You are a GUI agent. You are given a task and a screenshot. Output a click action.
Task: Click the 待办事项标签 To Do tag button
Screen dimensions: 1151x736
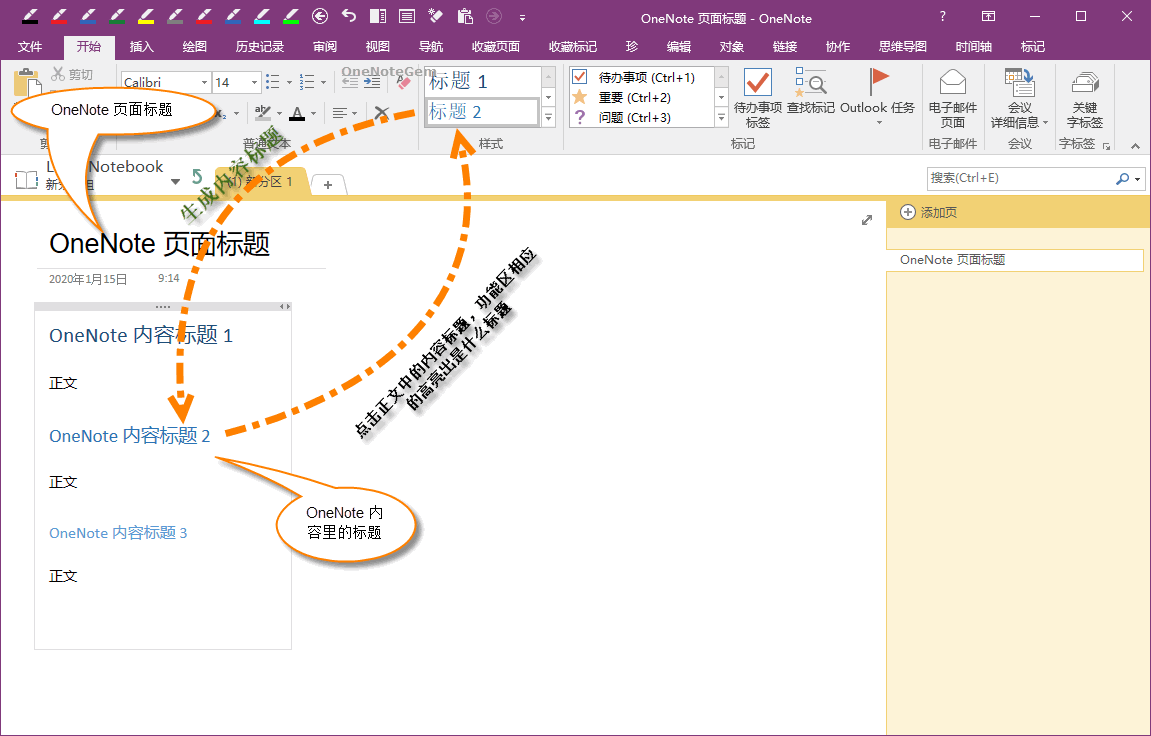pyautogui.click(x=758, y=98)
